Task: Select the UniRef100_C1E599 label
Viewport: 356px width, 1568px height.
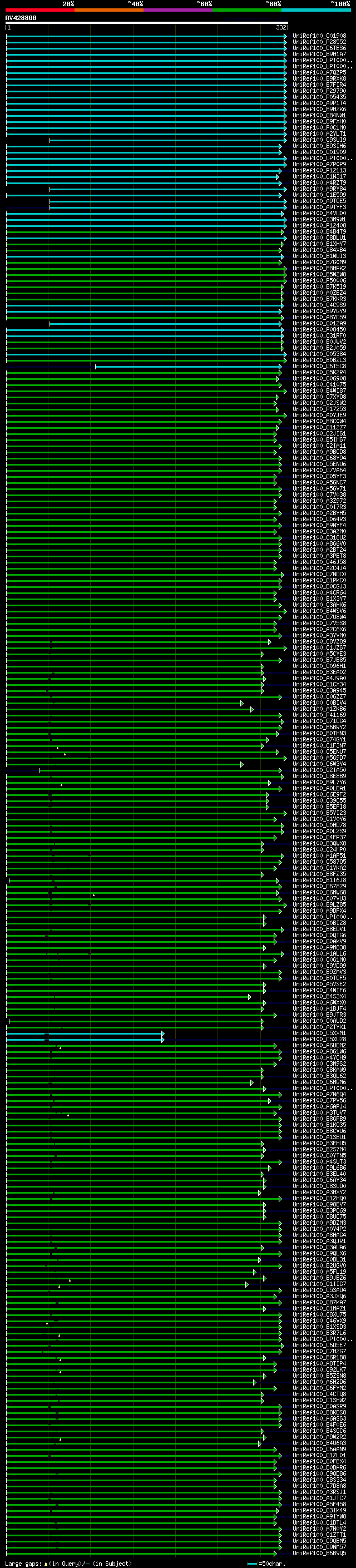Action: point(319,195)
